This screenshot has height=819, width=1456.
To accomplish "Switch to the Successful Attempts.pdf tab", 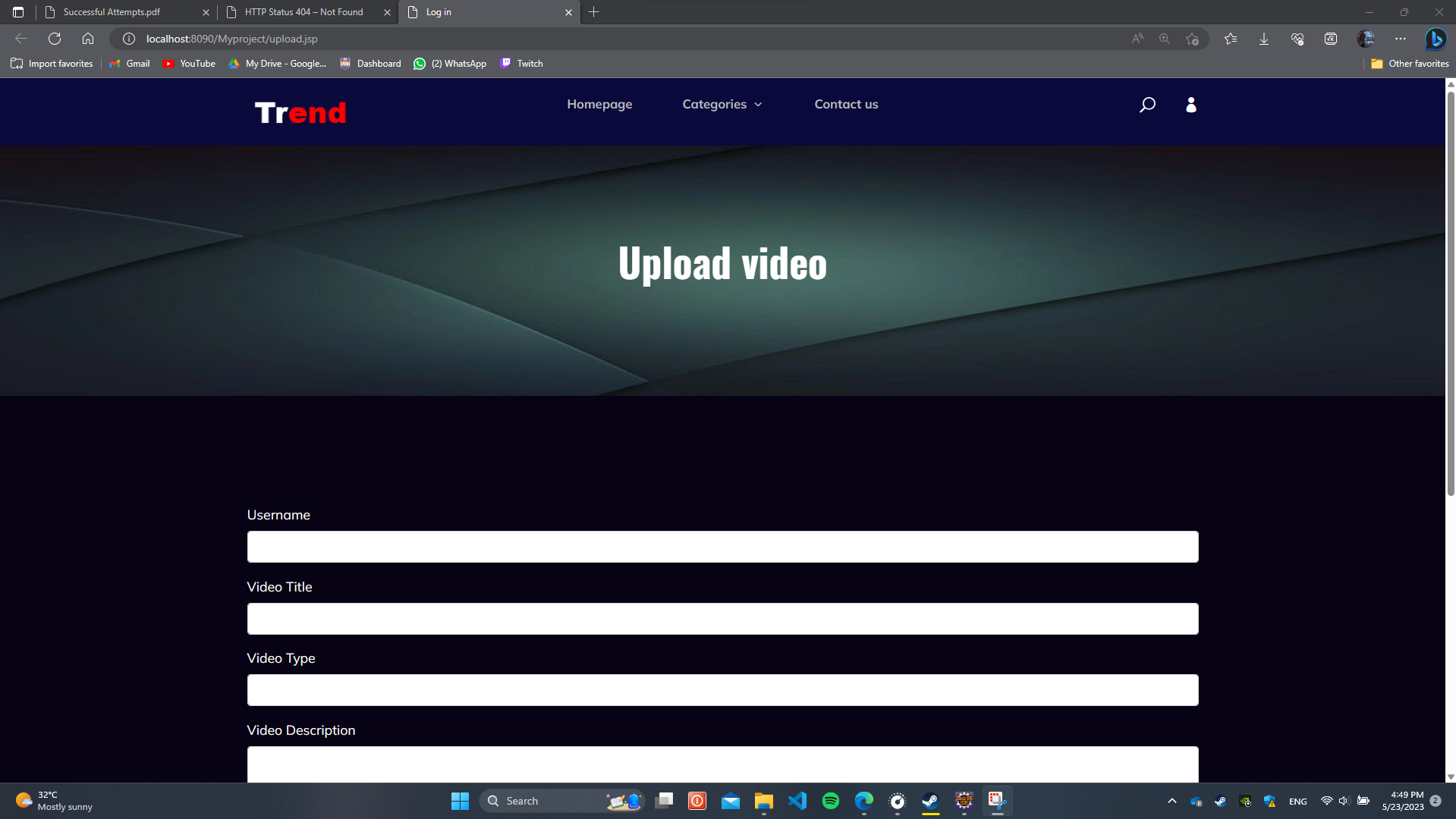I will pyautogui.click(x=112, y=12).
